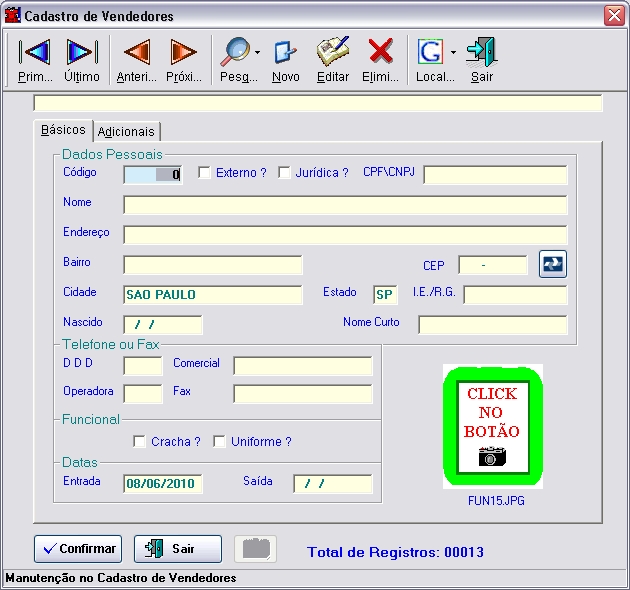Click the bottom Sair button
This screenshot has height=590, width=630.
(177, 549)
